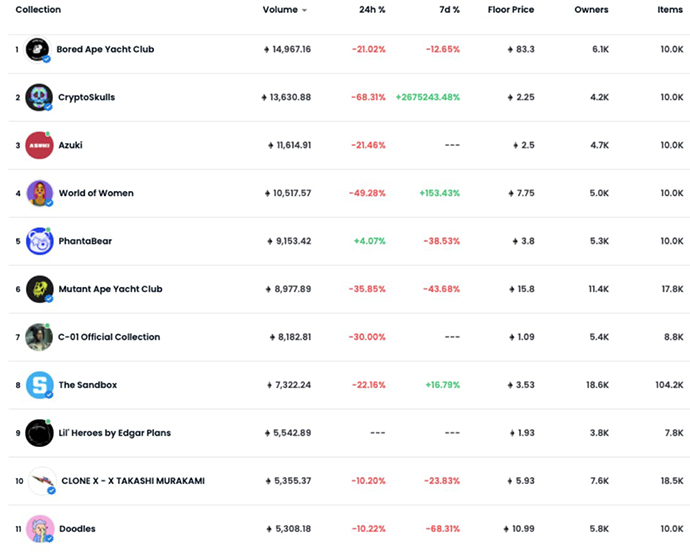The width and height of the screenshot is (690, 552).
Task: Click the +153.43% seven-day change
Action: tap(440, 193)
